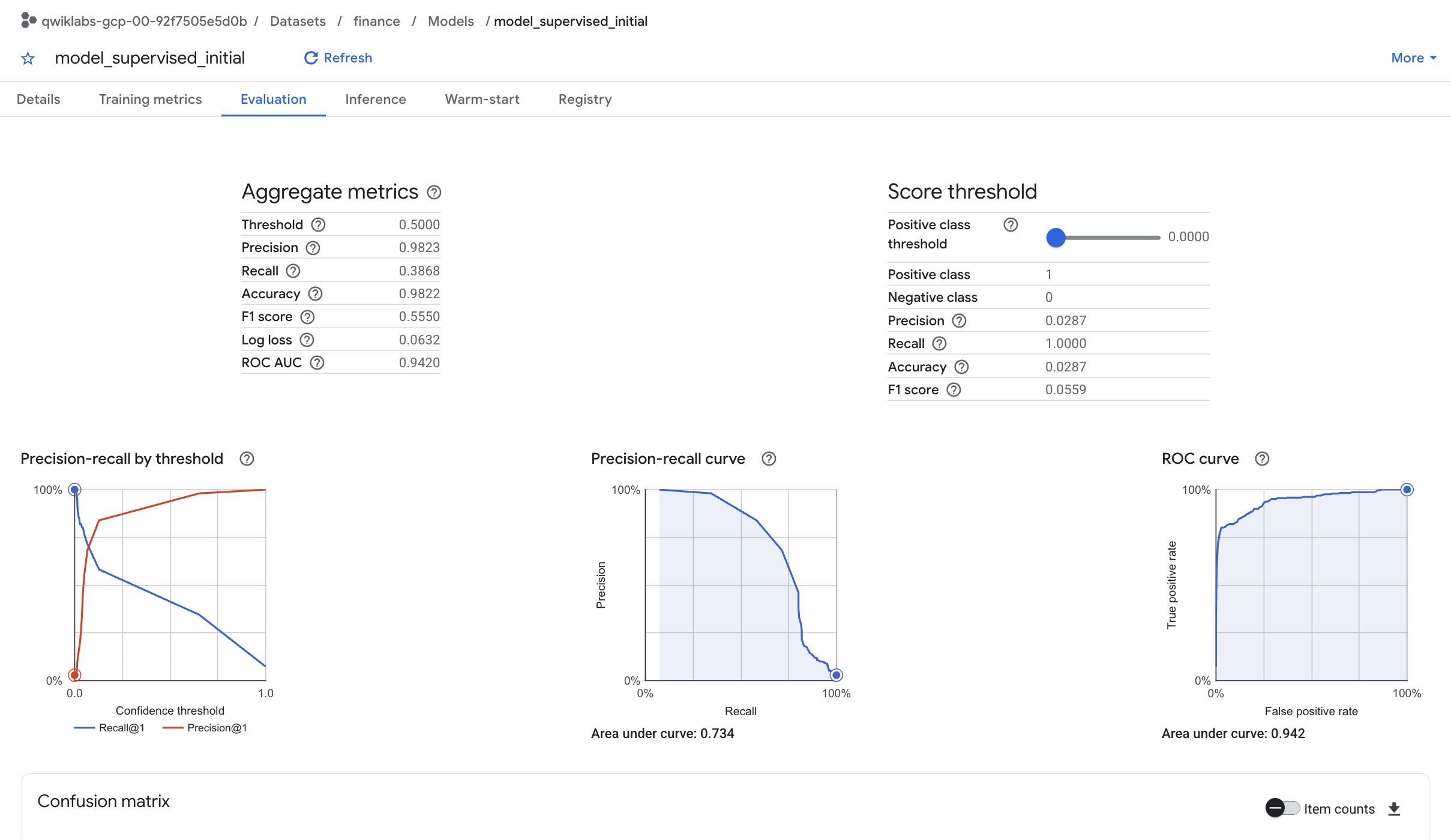Select the highlighted point on the ROC curve
This screenshot has height=840, width=1451.
(x=1407, y=490)
